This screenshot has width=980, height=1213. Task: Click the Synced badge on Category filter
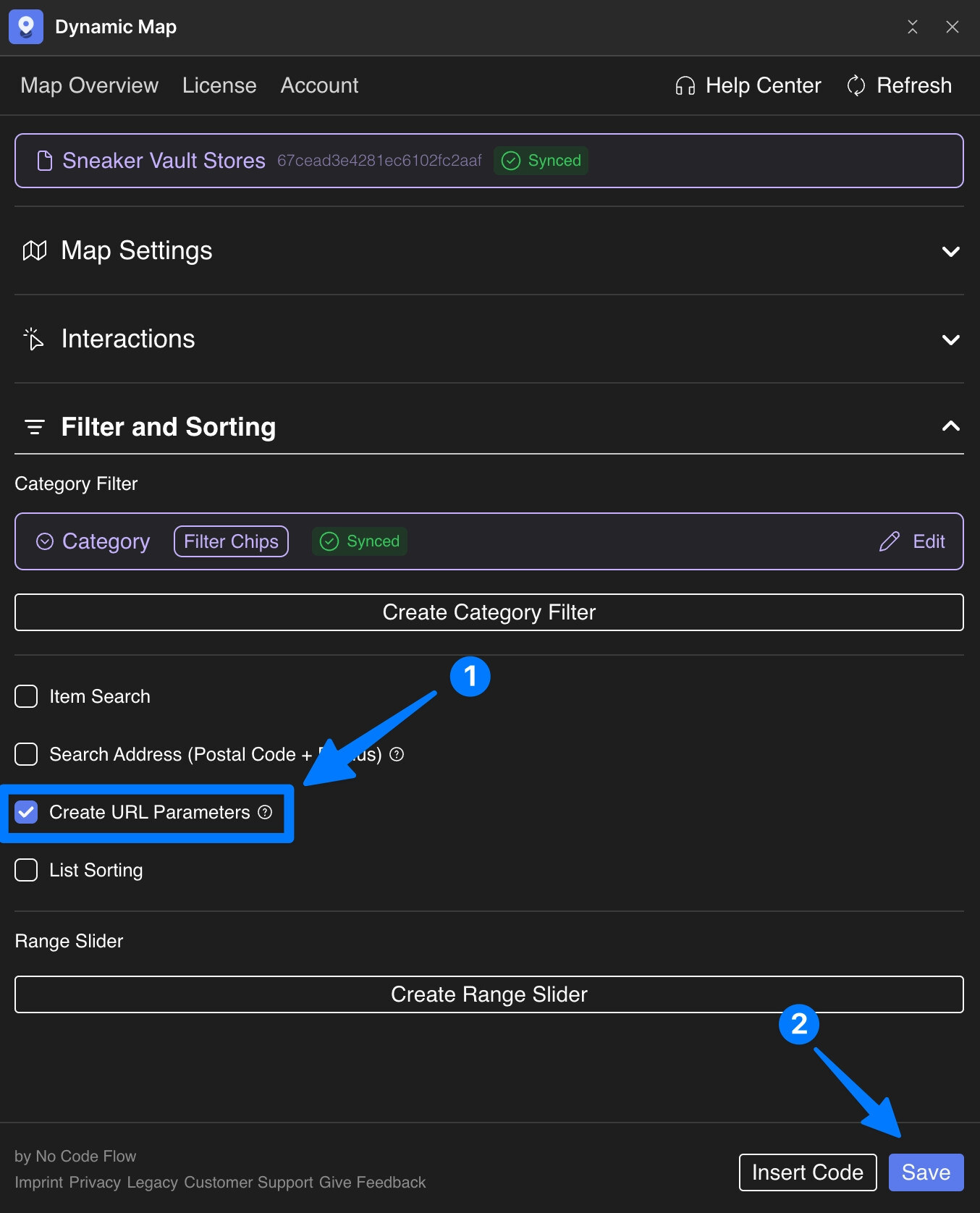click(x=360, y=541)
